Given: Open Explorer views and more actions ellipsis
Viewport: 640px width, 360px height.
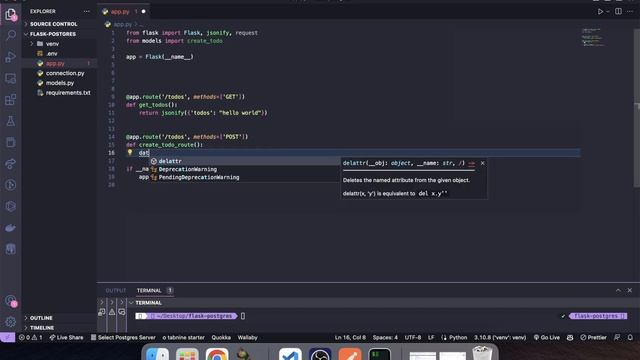Looking at the screenshot, I should pos(87,11).
